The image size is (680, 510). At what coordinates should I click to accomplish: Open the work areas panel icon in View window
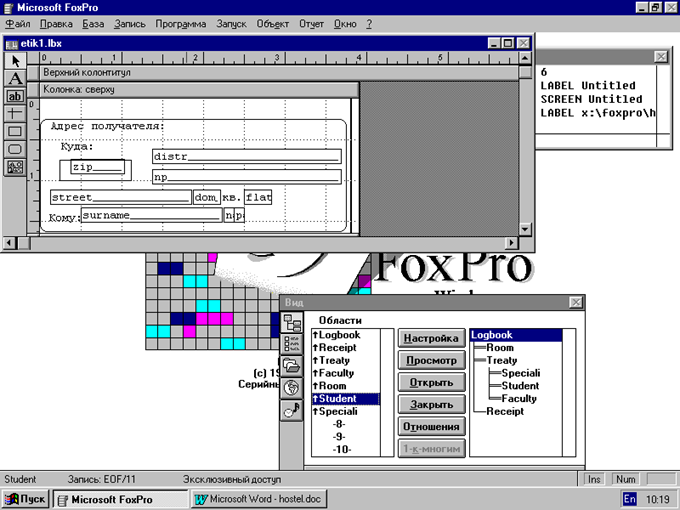point(292,323)
